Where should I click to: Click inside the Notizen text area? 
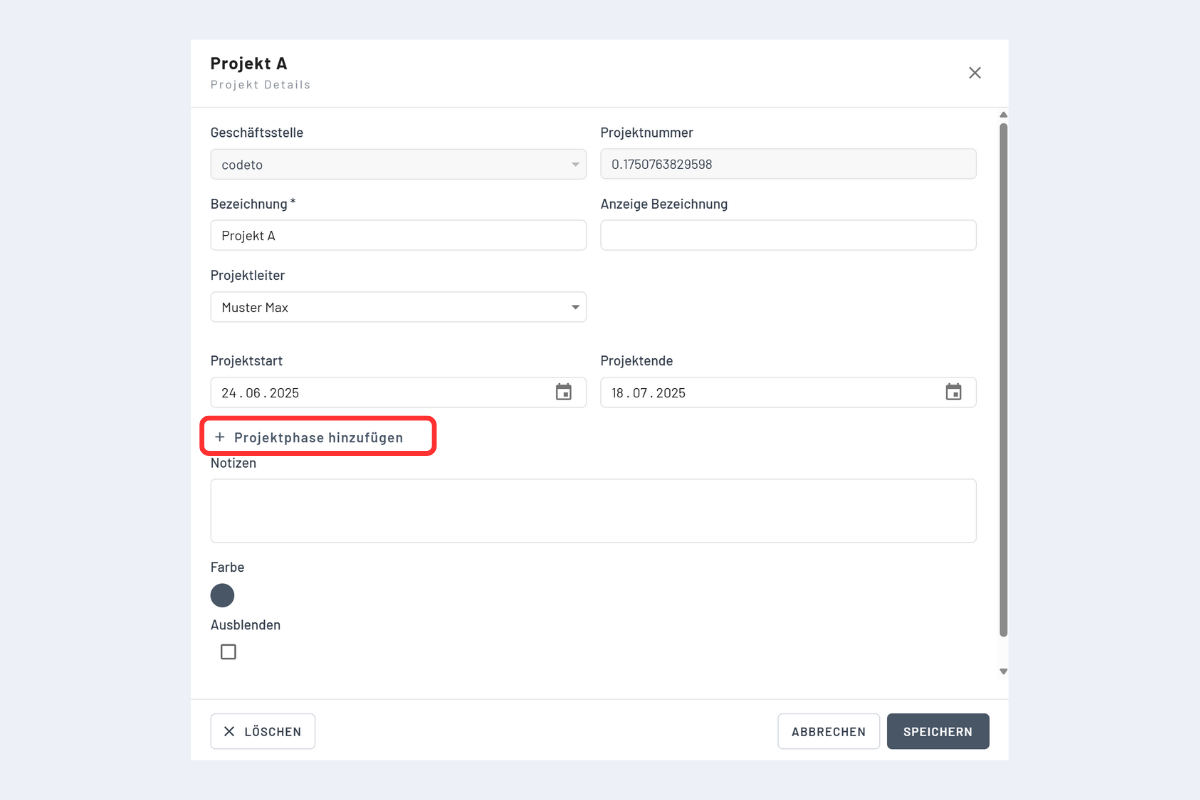tap(593, 510)
